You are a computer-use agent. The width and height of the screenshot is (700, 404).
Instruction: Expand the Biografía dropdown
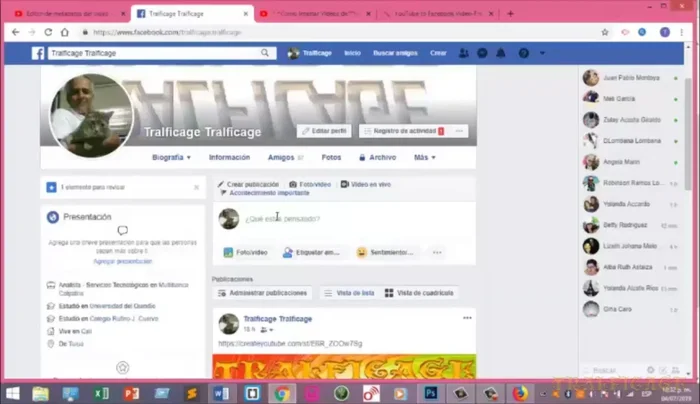[171, 157]
